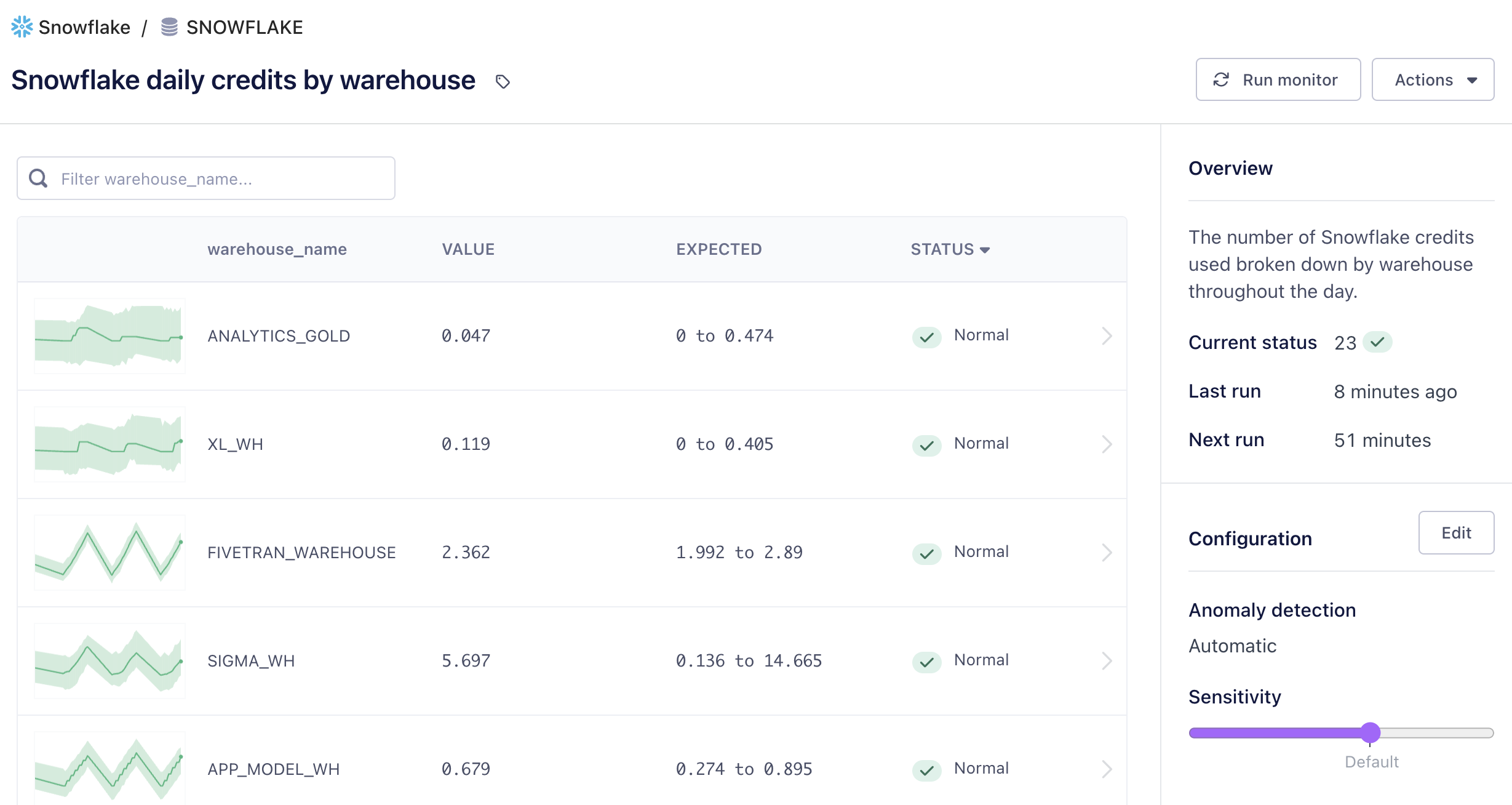Click the Normal status check icon for FIVETRAN_WAREHOUSE
Viewport: 1512px width, 805px height.
[x=926, y=553]
